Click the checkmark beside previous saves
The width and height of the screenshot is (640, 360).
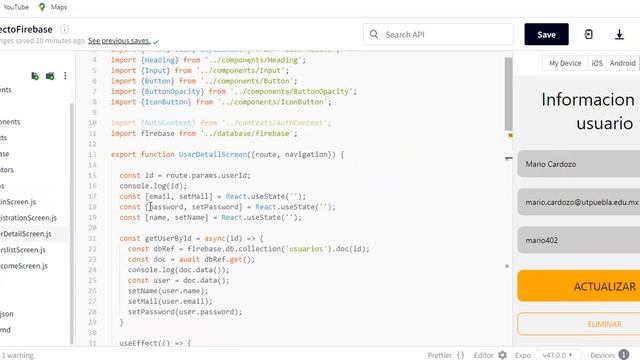(x=156, y=41)
